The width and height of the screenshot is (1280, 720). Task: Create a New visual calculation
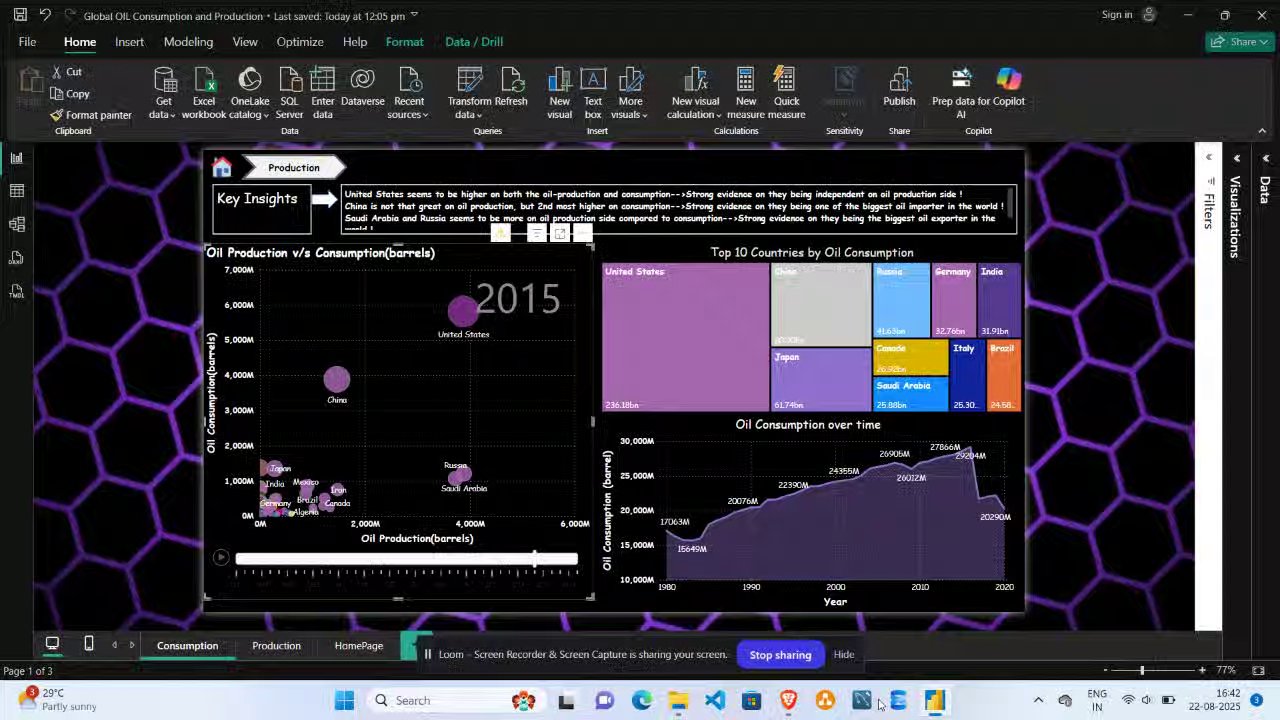click(x=695, y=93)
